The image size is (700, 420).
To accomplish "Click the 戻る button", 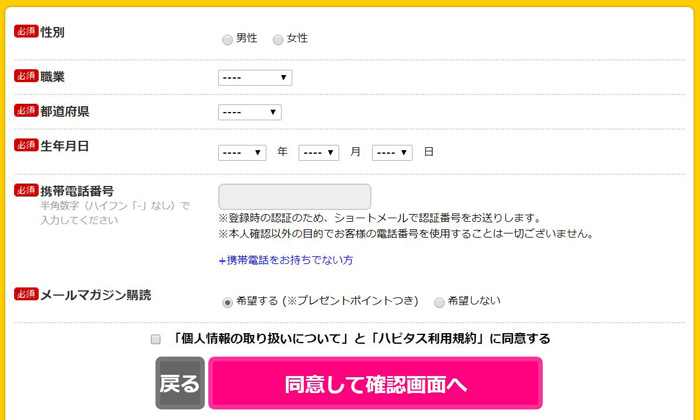I will point(180,383).
